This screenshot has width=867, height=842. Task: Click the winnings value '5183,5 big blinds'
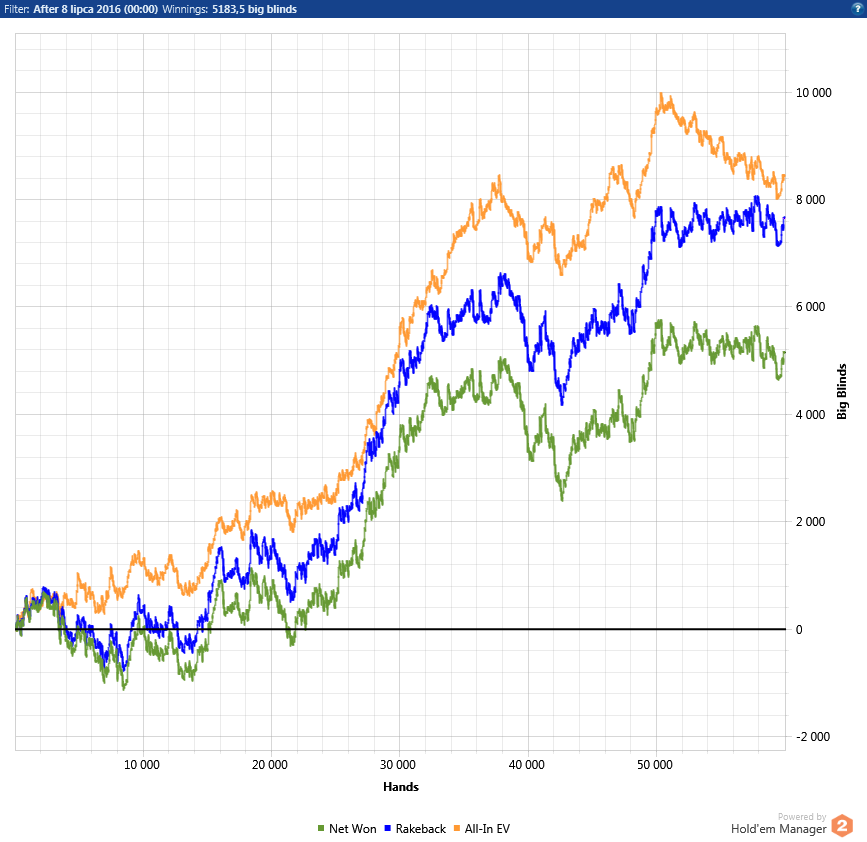click(254, 9)
